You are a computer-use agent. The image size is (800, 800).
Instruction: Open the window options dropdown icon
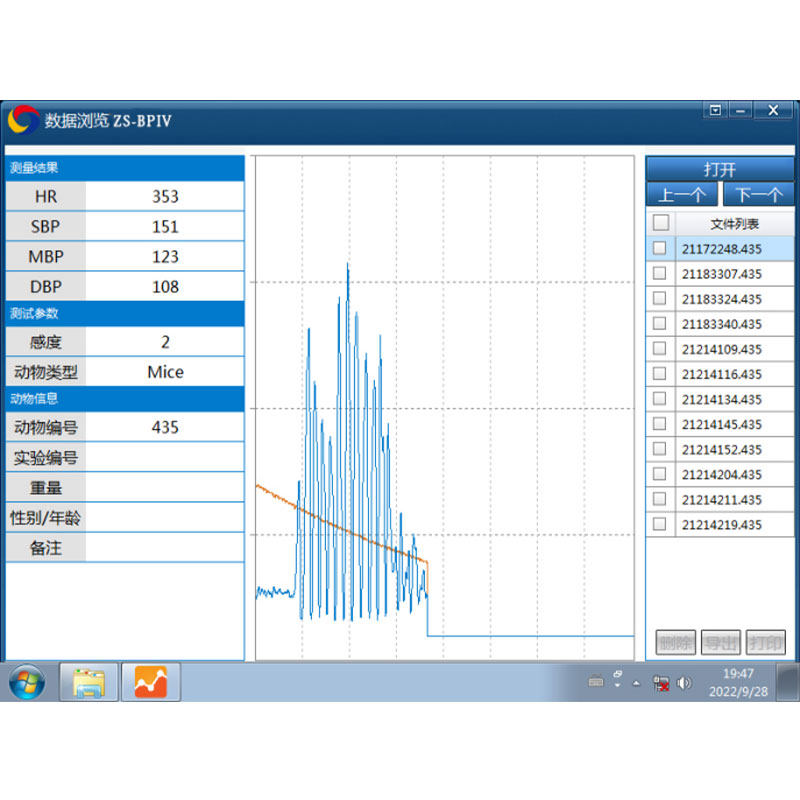(x=715, y=110)
